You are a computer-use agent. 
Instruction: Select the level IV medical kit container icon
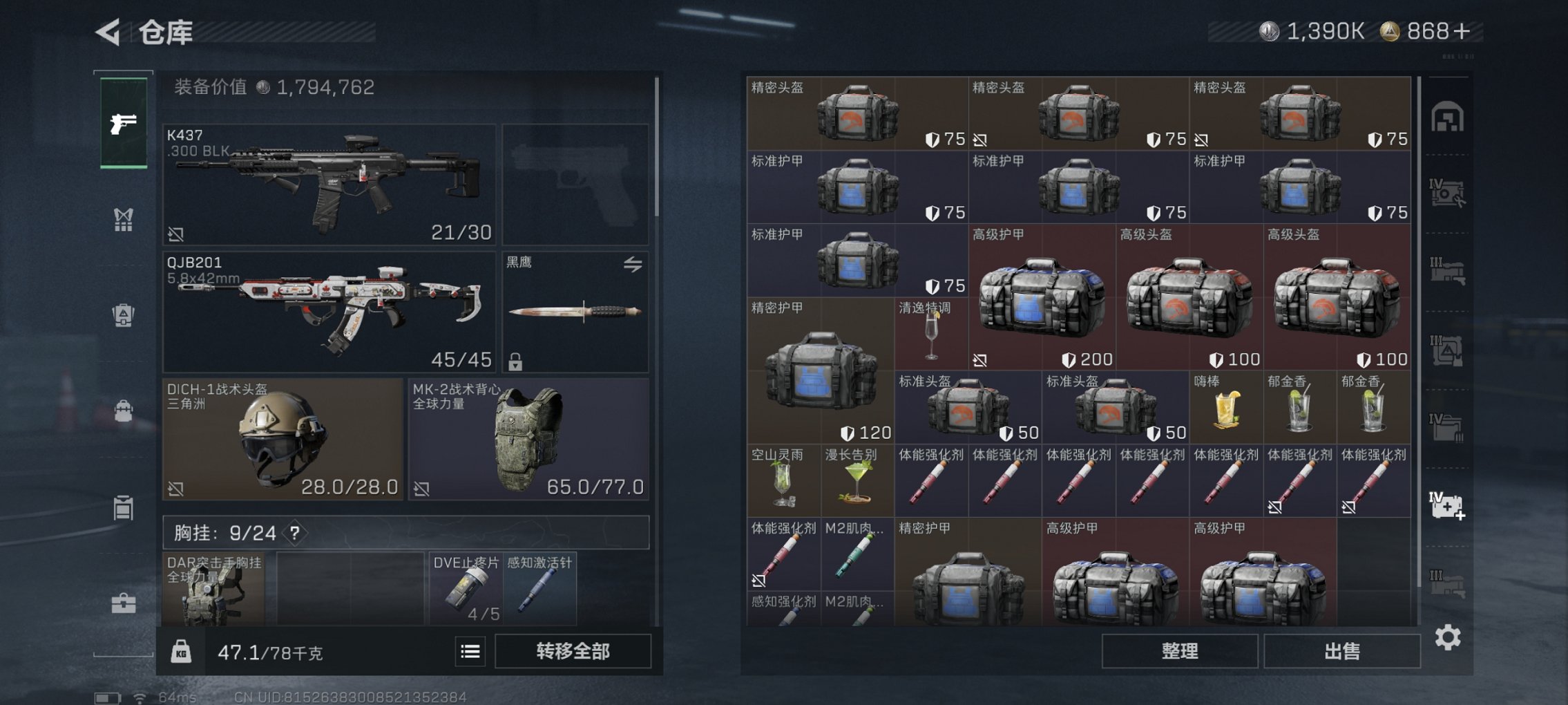pos(1447,506)
